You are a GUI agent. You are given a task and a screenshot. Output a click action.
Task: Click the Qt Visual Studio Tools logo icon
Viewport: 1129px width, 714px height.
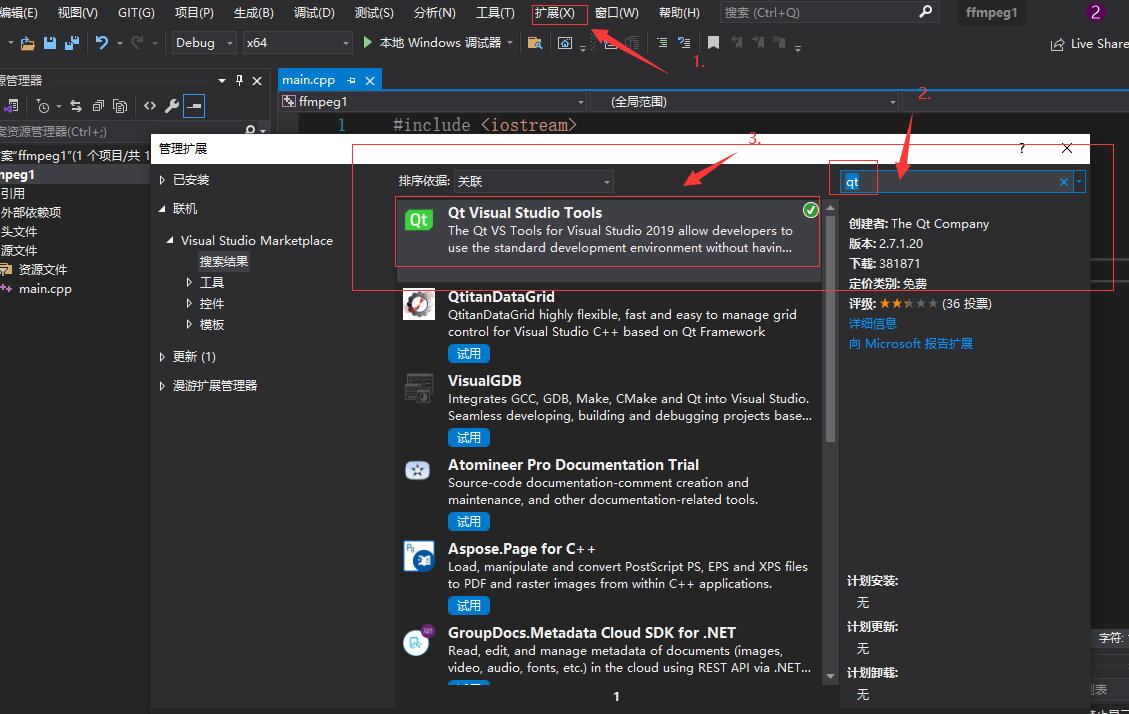pyautogui.click(x=419, y=220)
